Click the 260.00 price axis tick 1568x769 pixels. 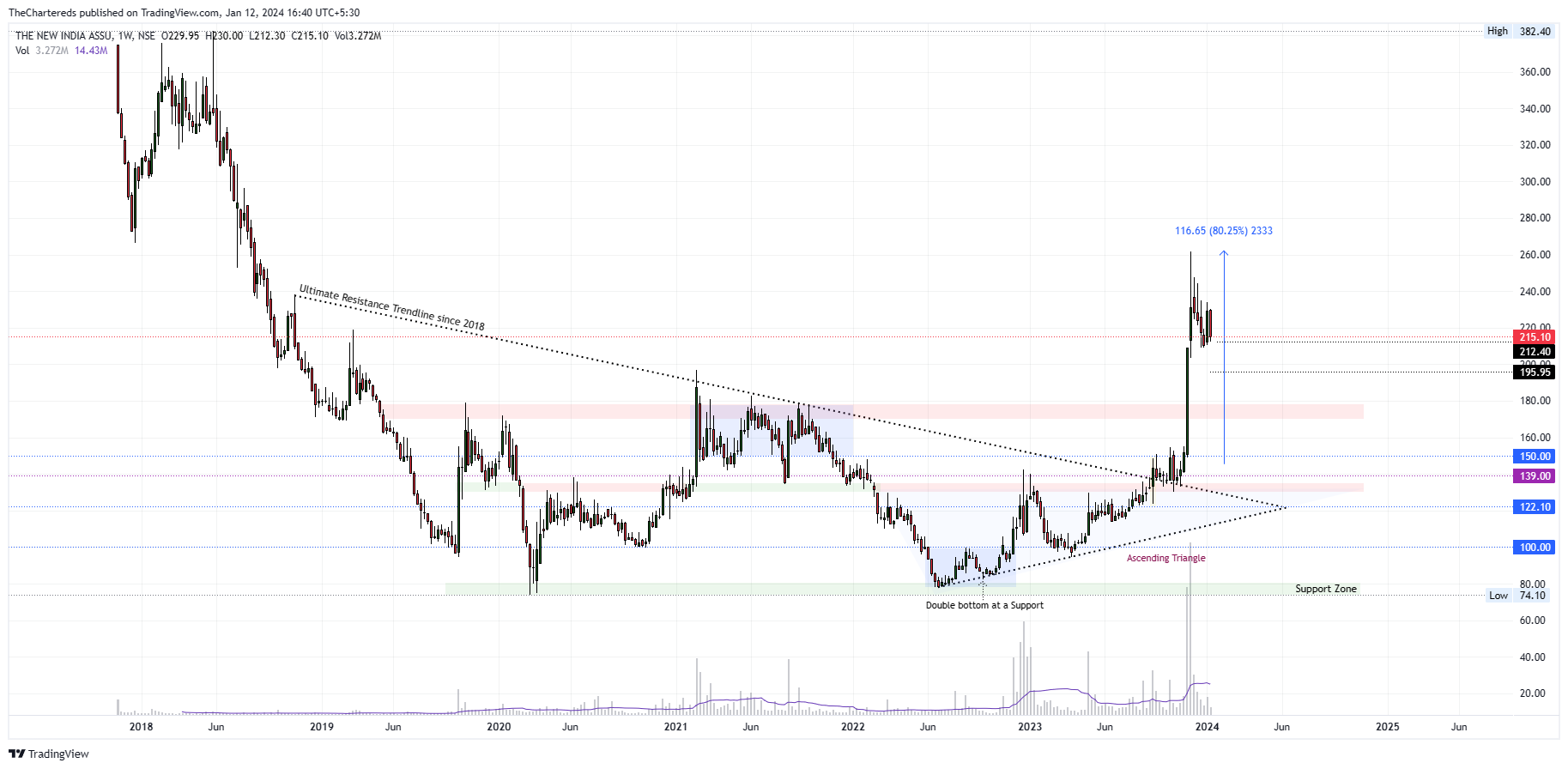click(1535, 255)
